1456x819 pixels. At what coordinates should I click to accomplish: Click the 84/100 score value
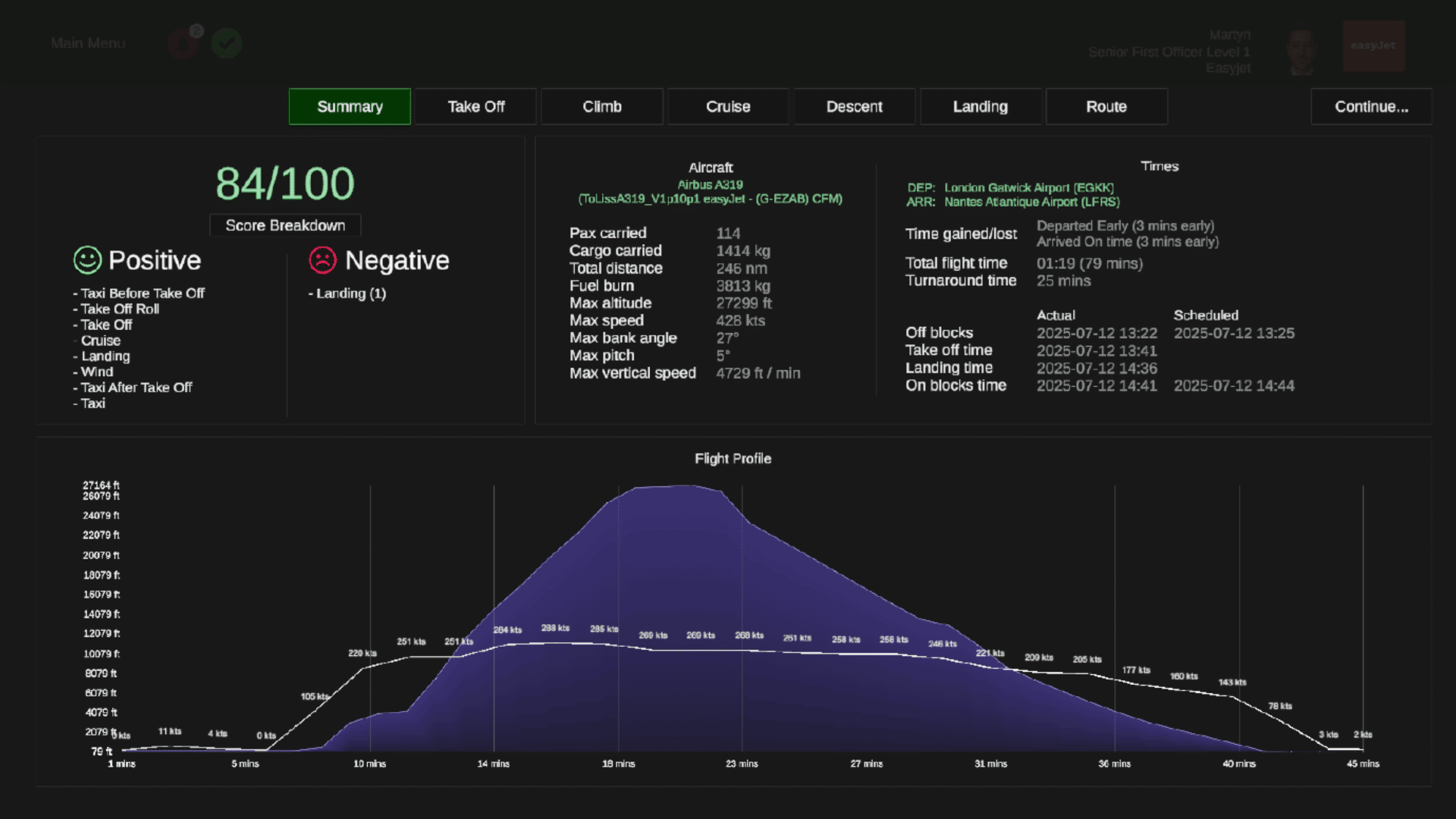[x=285, y=184]
